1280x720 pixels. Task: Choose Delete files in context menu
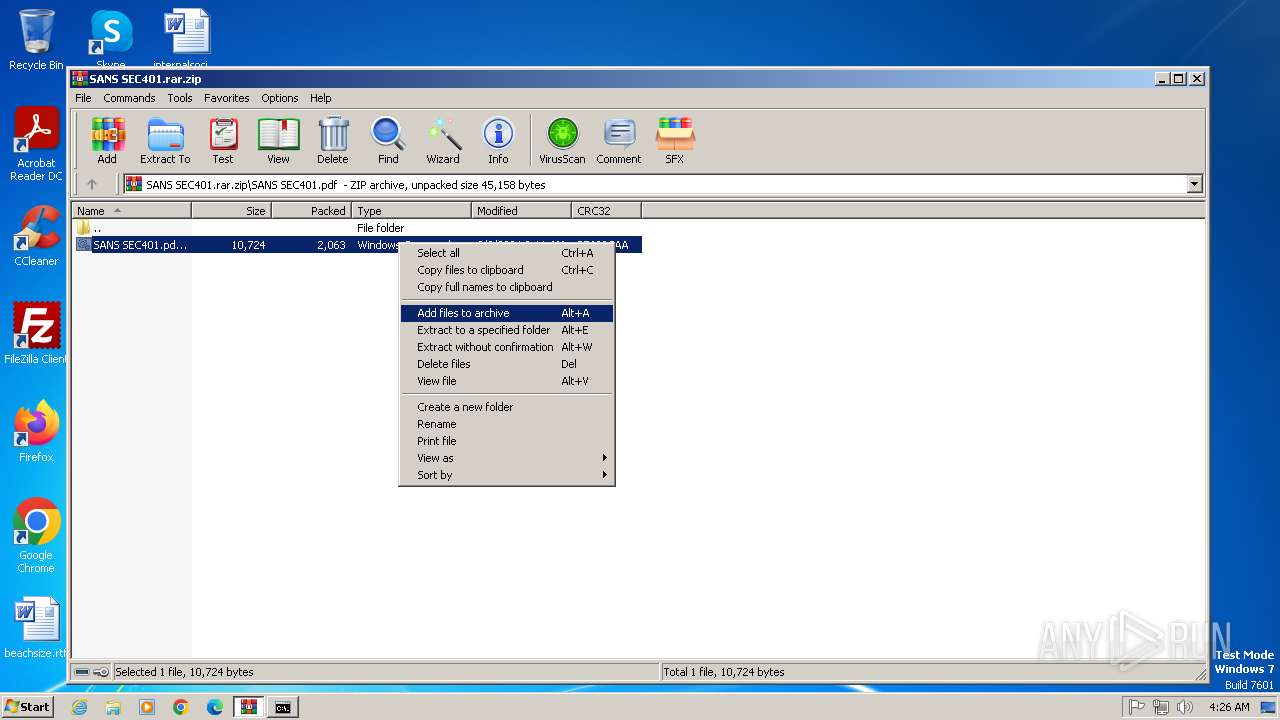click(507, 364)
